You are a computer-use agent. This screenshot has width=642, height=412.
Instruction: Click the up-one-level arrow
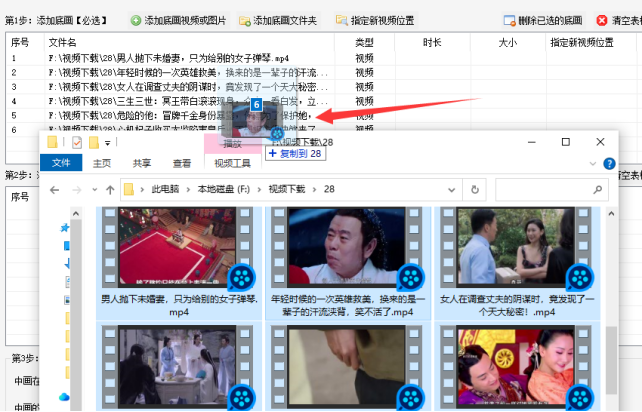click(110, 190)
